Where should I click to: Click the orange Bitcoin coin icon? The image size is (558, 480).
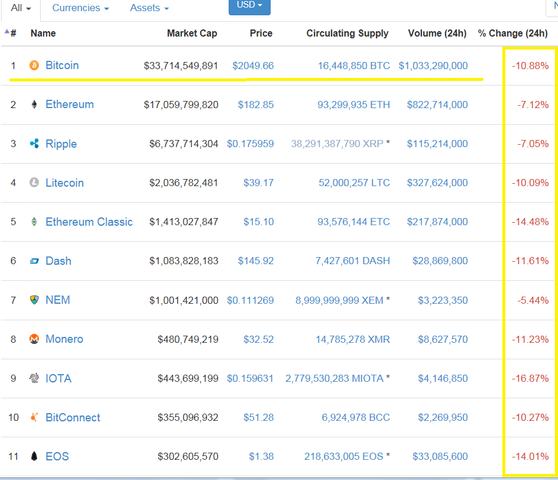click(34, 65)
